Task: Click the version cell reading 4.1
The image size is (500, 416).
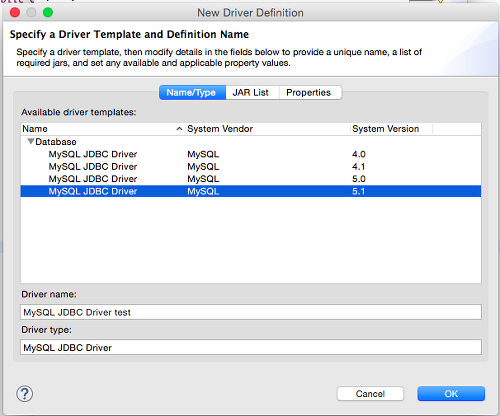Action: point(358,166)
